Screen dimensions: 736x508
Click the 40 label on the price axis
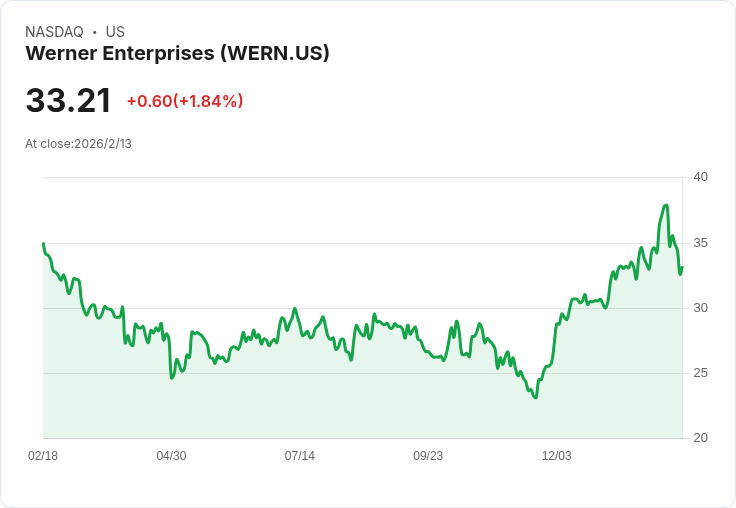pyautogui.click(x=700, y=177)
